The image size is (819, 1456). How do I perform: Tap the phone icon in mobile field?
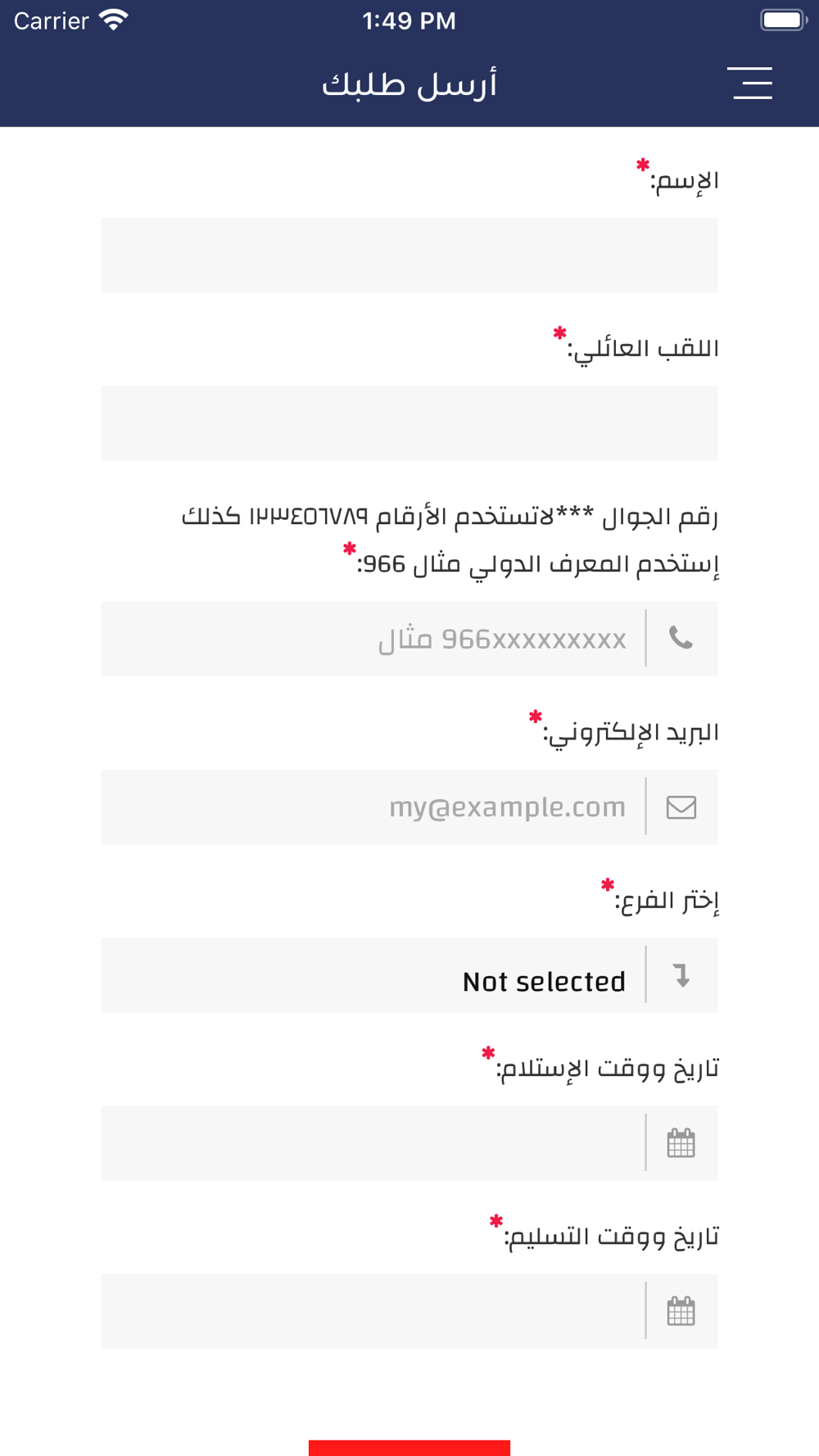tap(681, 638)
